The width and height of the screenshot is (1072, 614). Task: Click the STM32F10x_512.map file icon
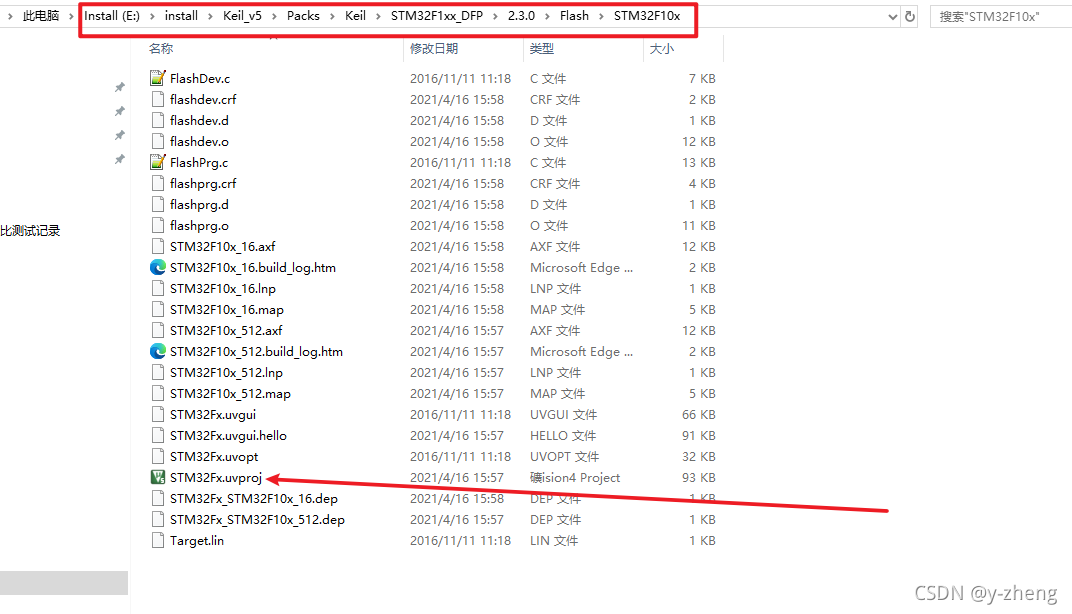(158, 394)
